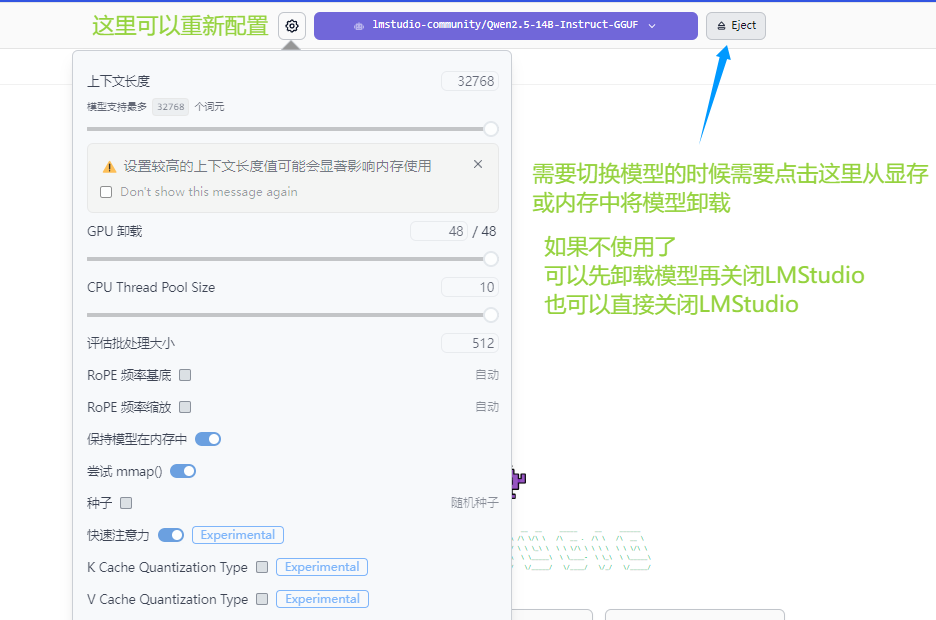
Task: Click the GPU 卸载 value field showing 48
Action: 439,231
